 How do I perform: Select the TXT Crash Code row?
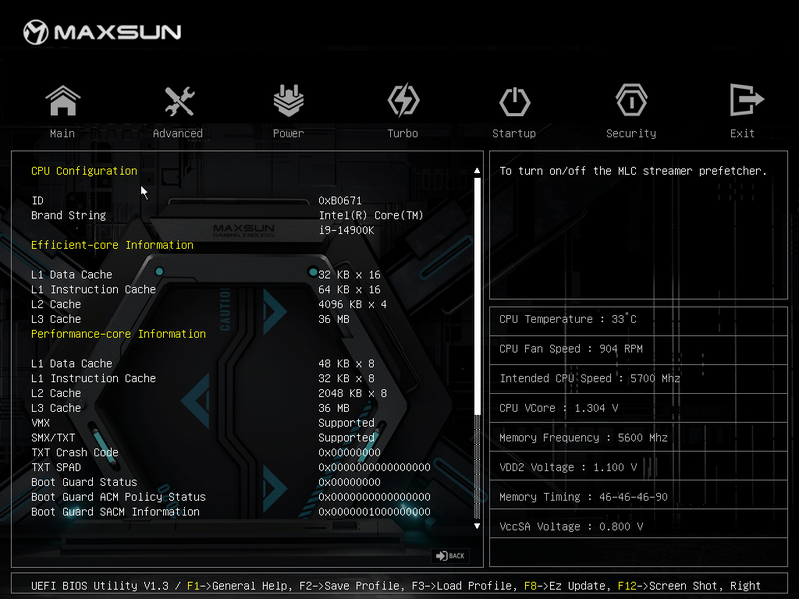coord(232,452)
